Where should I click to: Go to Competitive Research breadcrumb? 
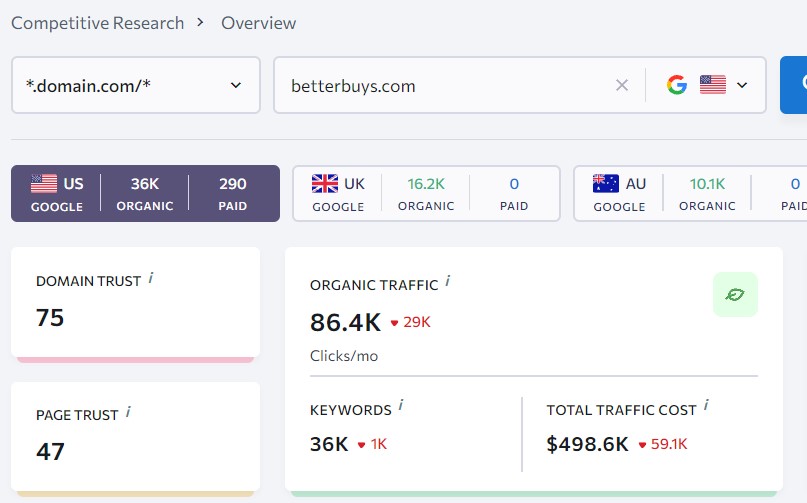coord(98,23)
